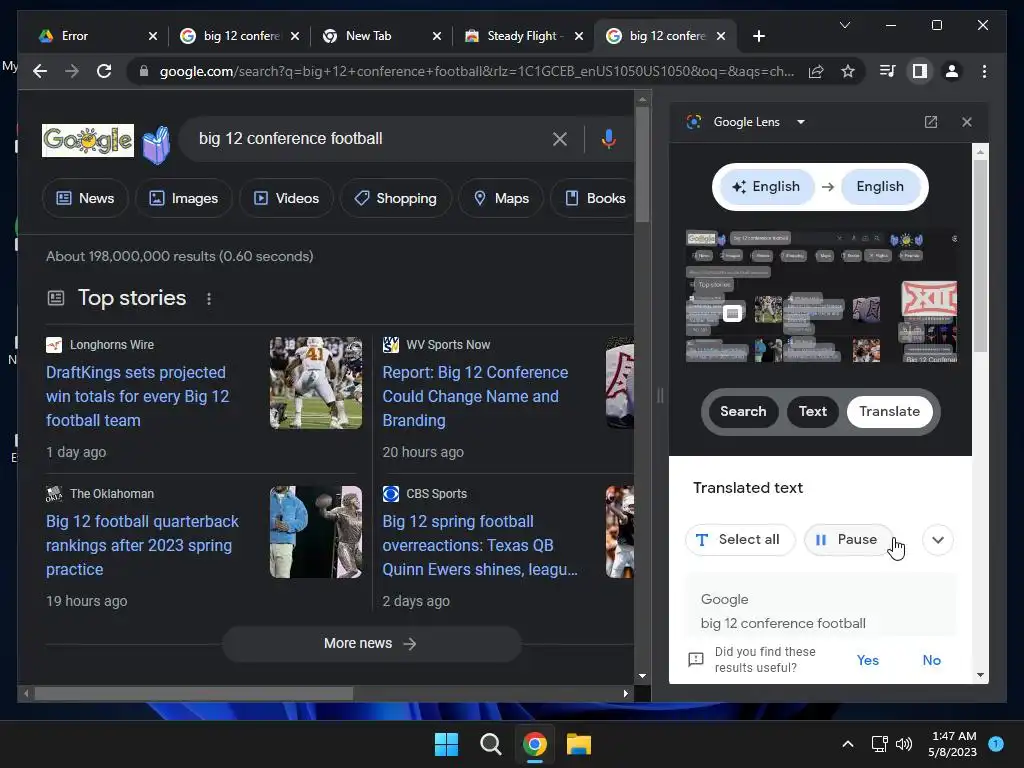Open the notification badge in taskbar

click(996, 743)
